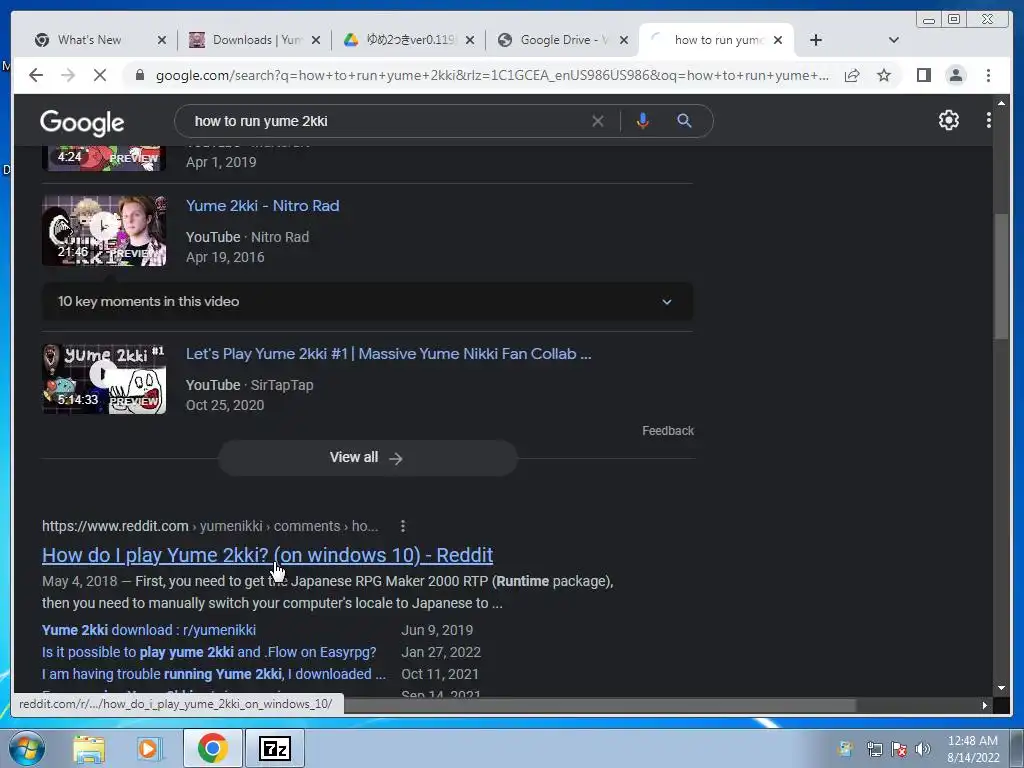The height and width of the screenshot is (768, 1024).
Task: Open the Google page vertical dots menu
Action: (x=988, y=120)
